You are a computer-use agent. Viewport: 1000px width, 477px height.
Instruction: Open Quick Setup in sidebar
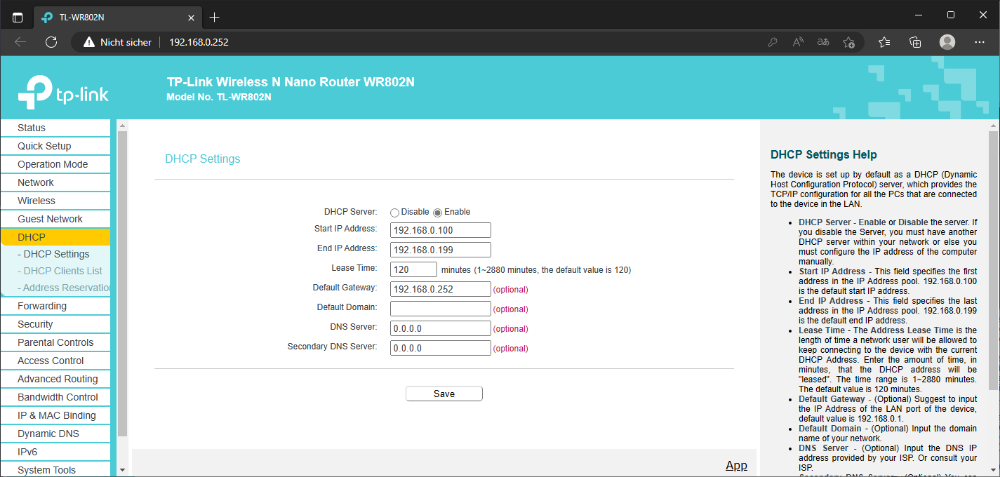(55, 146)
